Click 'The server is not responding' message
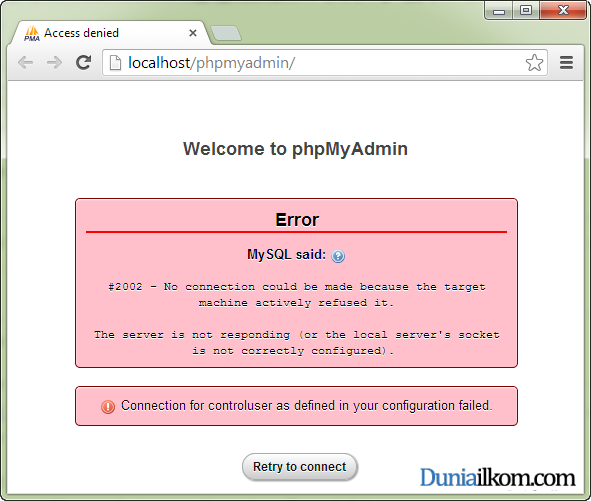 tap(297, 343)
